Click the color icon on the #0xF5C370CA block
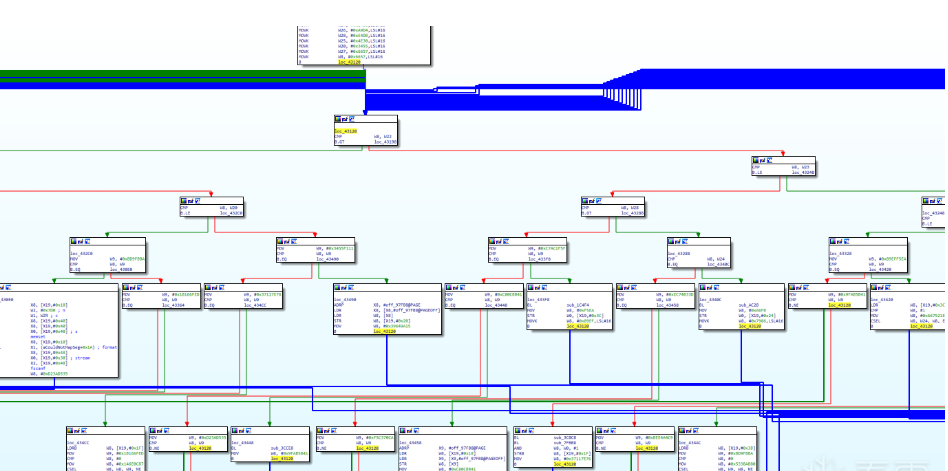The image size is (948, 471). click(320, 430)
